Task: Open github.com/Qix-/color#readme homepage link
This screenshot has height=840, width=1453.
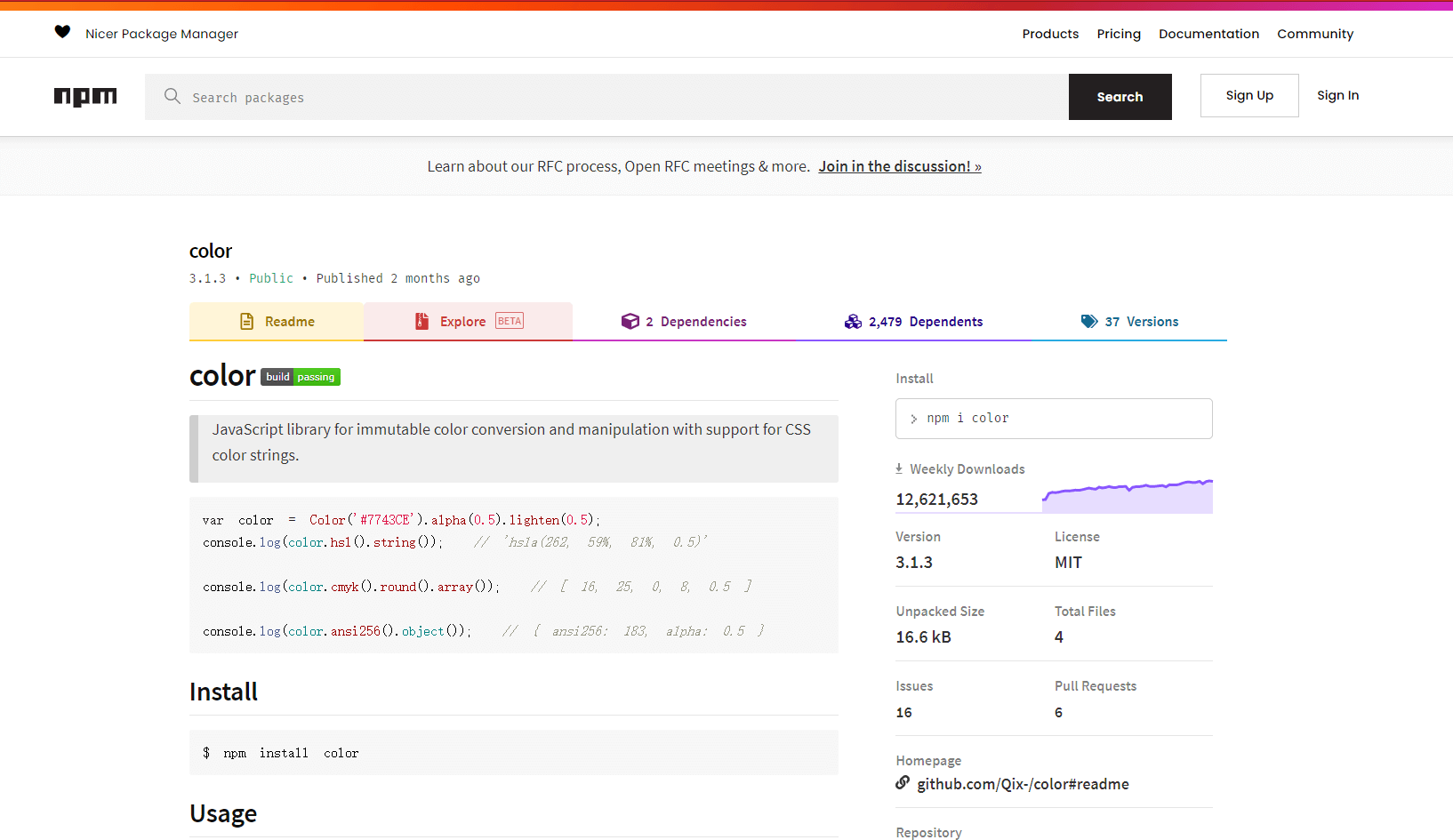Action: coord(1023,784)
